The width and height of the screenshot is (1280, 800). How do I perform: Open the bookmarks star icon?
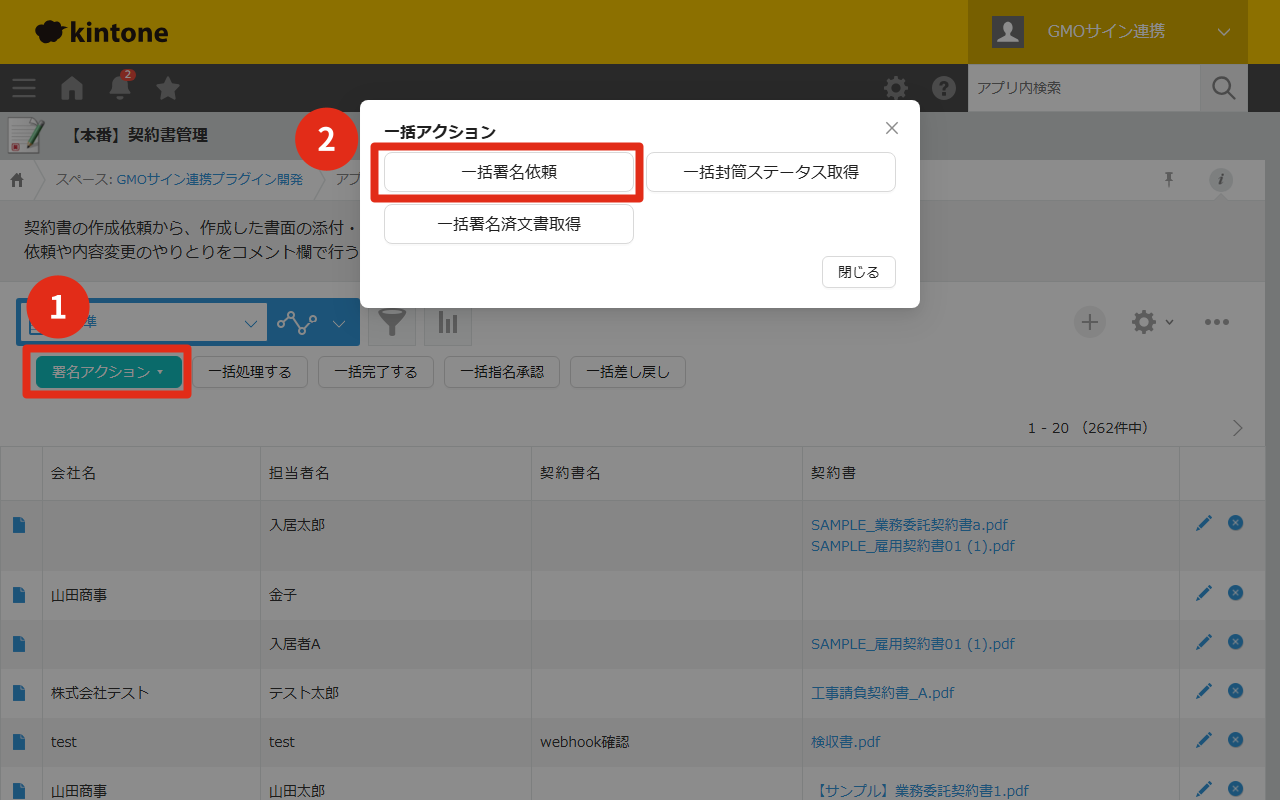click(x=168, y=88)
